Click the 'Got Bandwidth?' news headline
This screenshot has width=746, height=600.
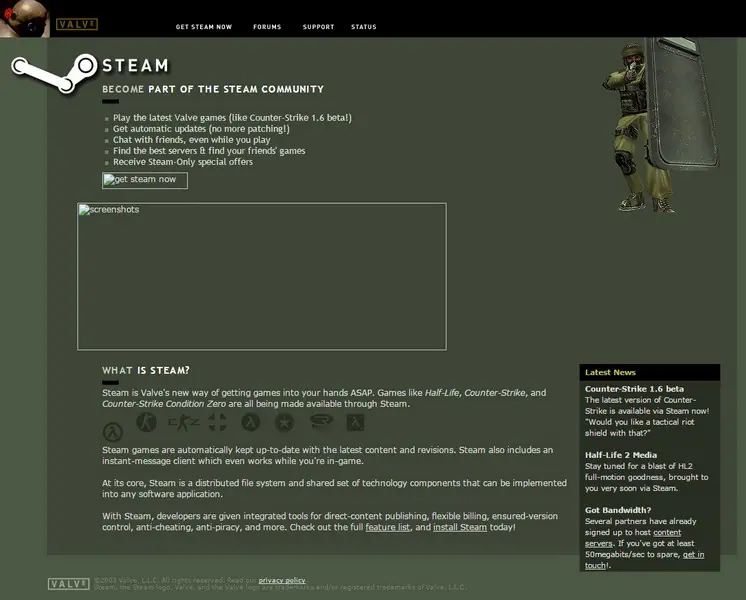pyautogui.click(x=618, y=510)
